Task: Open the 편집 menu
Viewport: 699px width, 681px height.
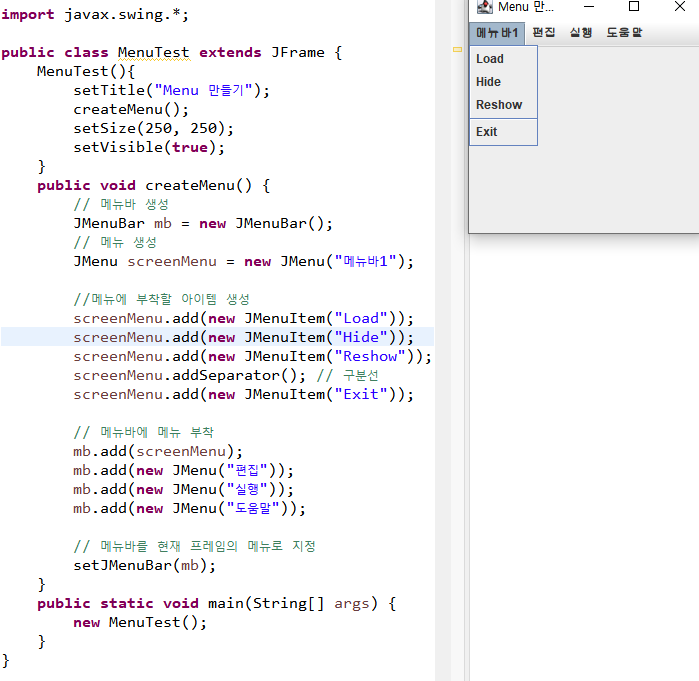Action: [544, 33]
